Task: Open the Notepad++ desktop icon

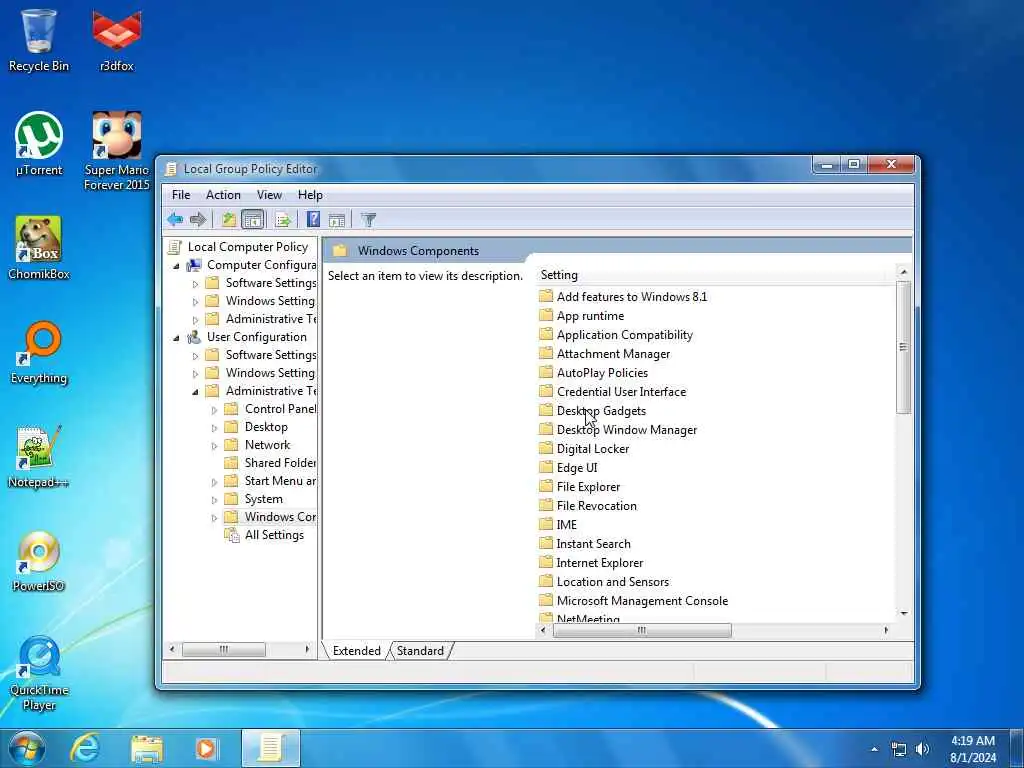Action: pos(39,457)
